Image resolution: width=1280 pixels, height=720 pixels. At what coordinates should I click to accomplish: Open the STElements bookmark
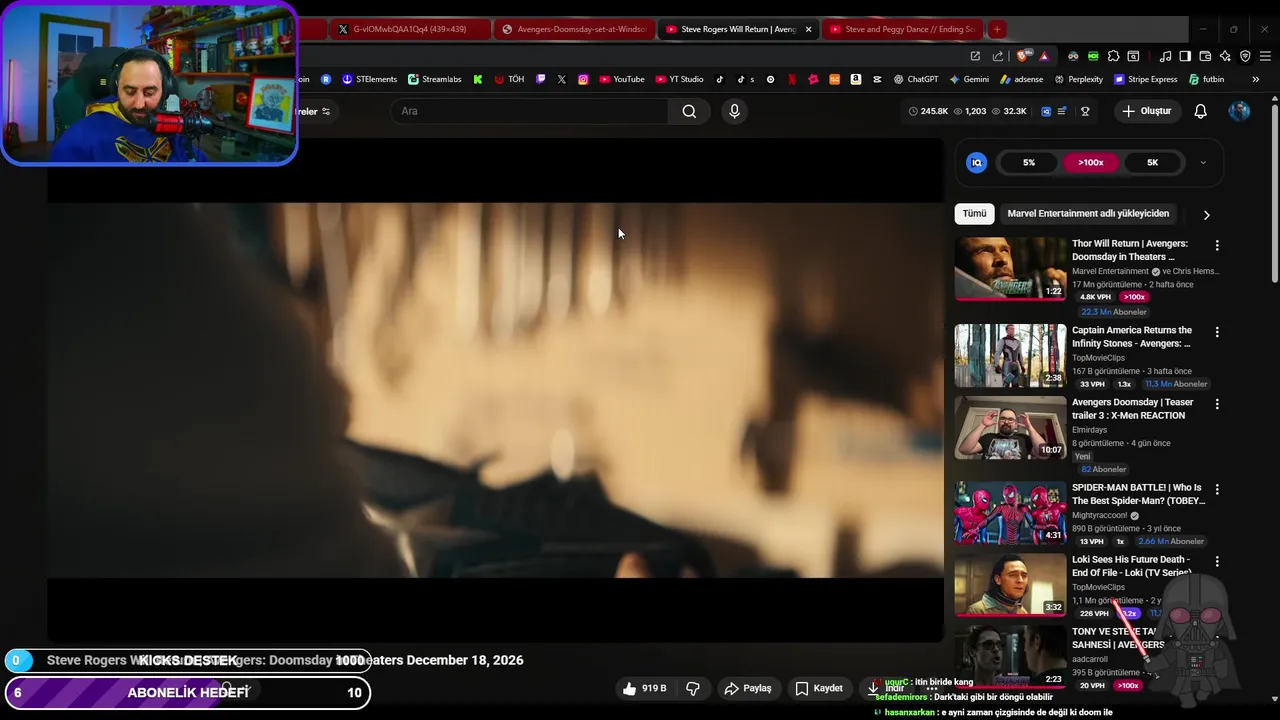point(369,79)
